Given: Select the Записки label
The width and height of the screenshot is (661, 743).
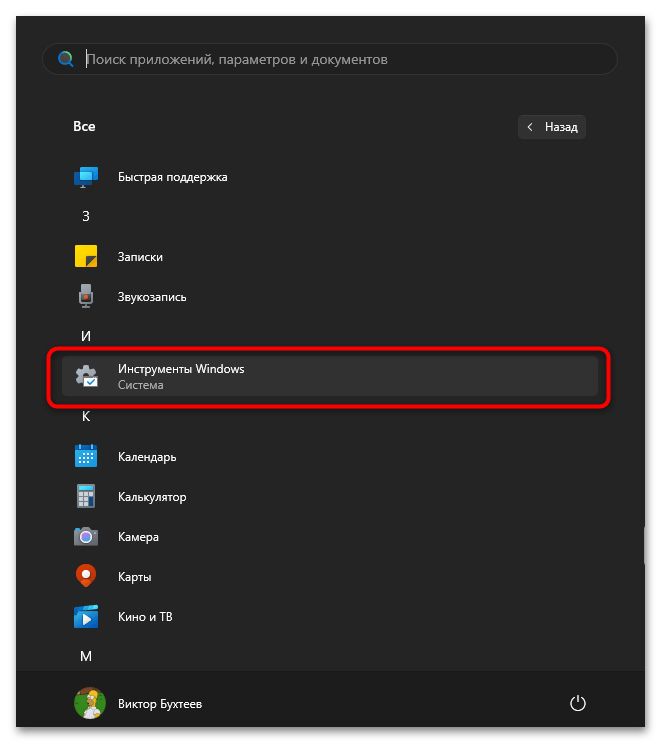Looking at the screenshot, I should click(140, 257).
